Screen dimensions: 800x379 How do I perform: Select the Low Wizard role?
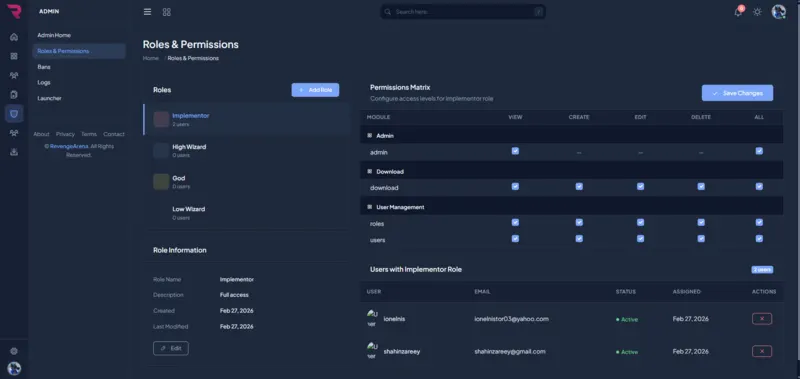(x=247, y=213)
